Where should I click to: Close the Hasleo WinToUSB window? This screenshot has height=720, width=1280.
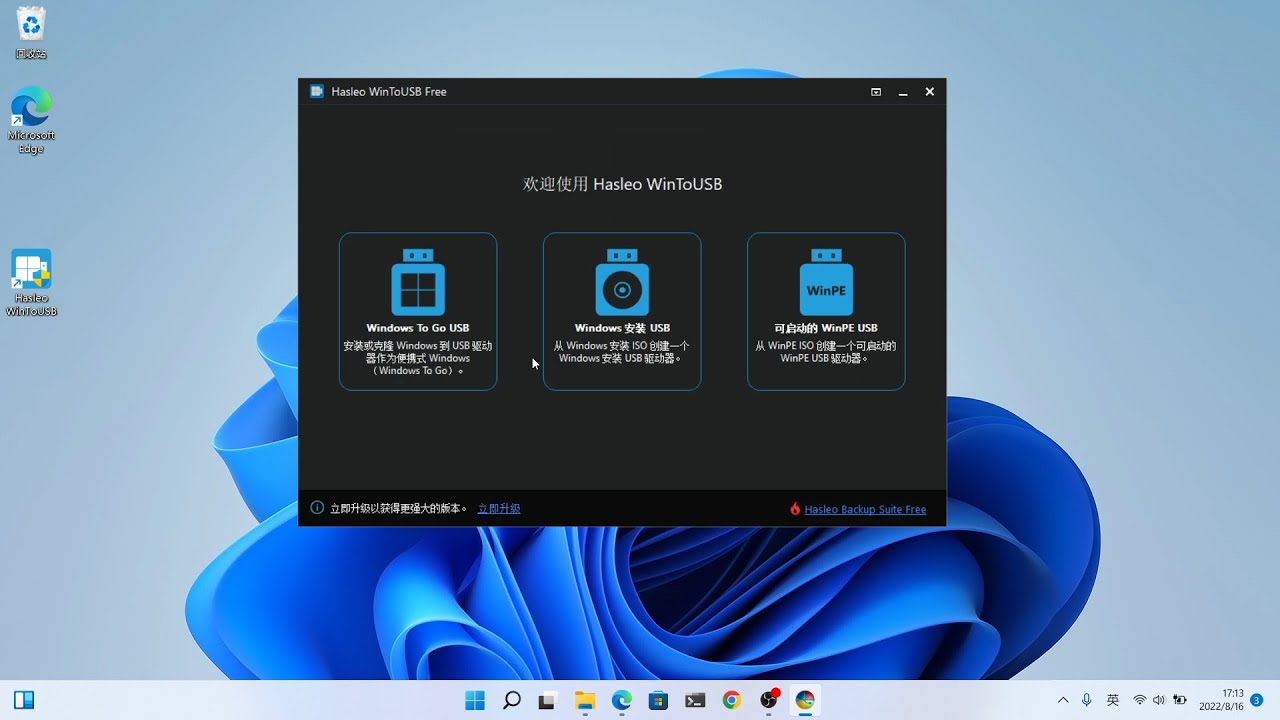click(930, 92)
